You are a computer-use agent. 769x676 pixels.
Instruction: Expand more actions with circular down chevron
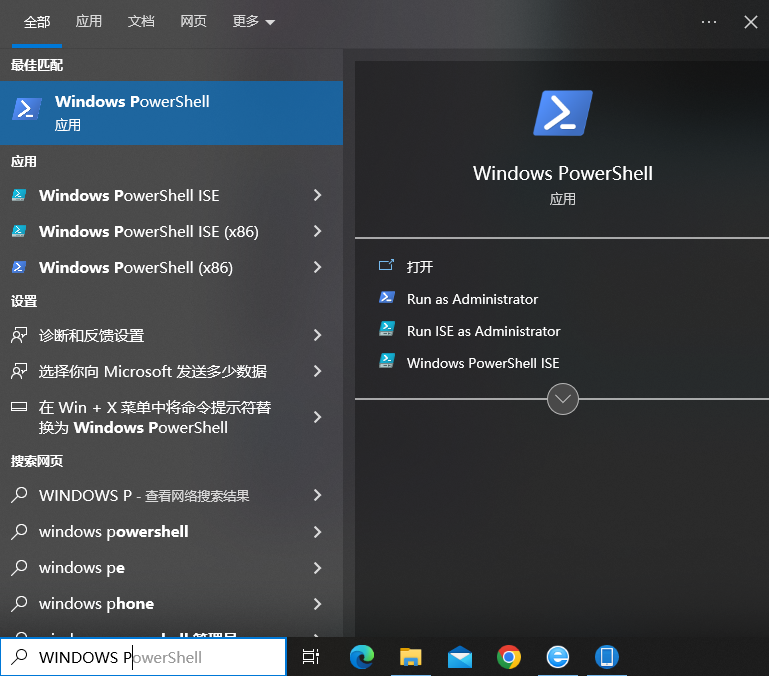pos(563,399)
